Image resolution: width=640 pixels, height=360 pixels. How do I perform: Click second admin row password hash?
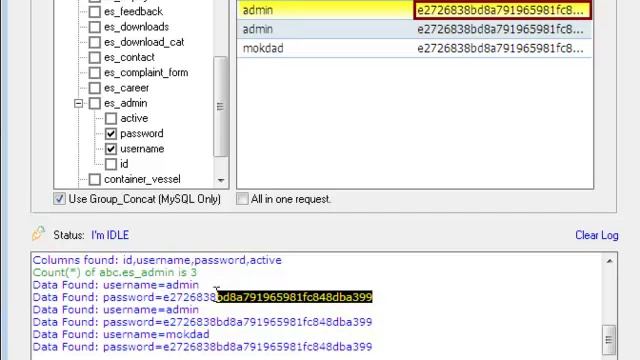click(500, 29)
